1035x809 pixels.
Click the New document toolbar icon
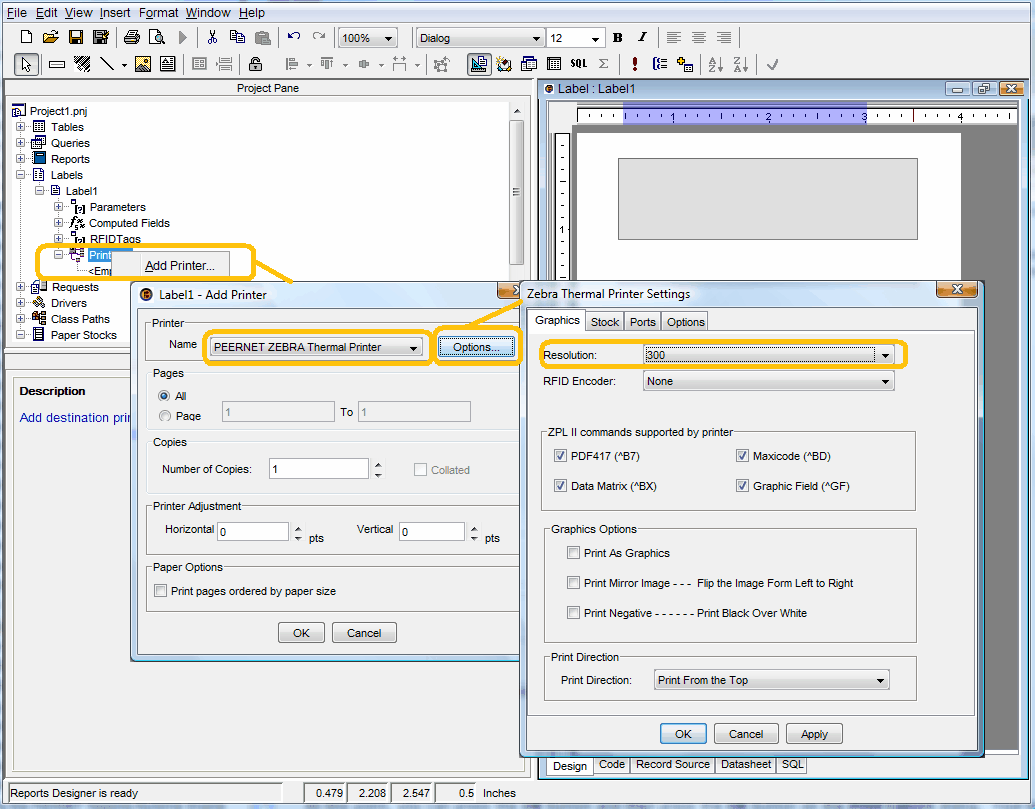tap(26, 38)
